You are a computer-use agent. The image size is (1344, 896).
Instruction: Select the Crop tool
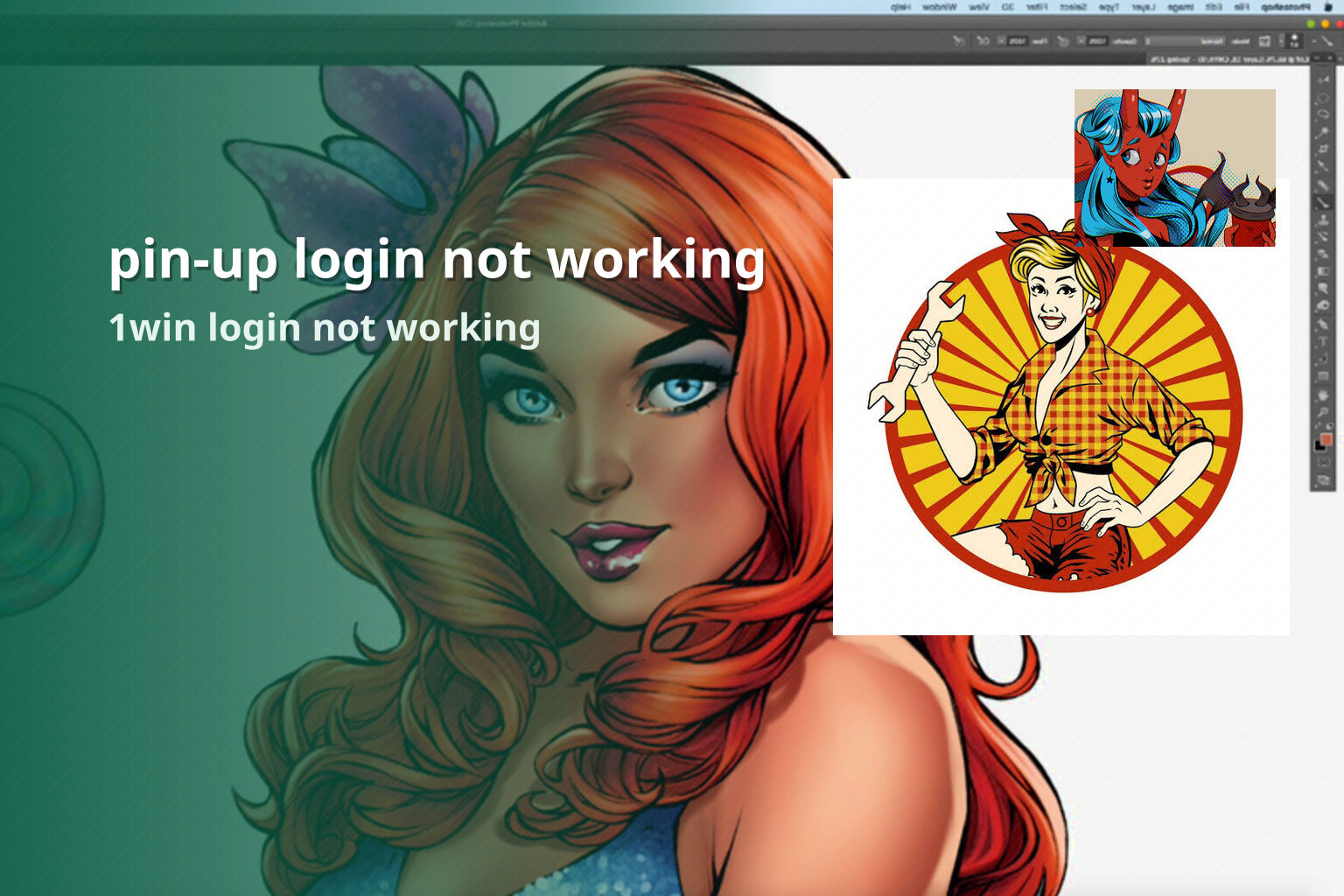[1323, 150]
